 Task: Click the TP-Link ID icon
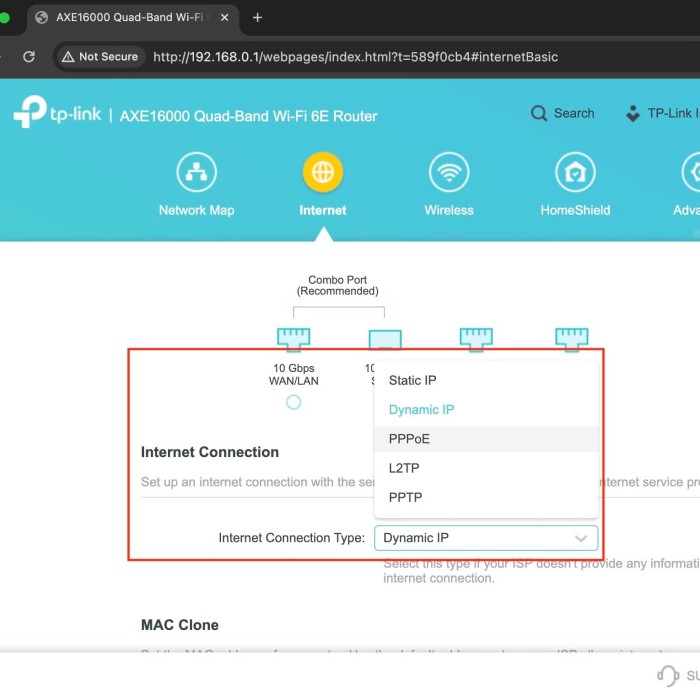(x=633, y=113)
